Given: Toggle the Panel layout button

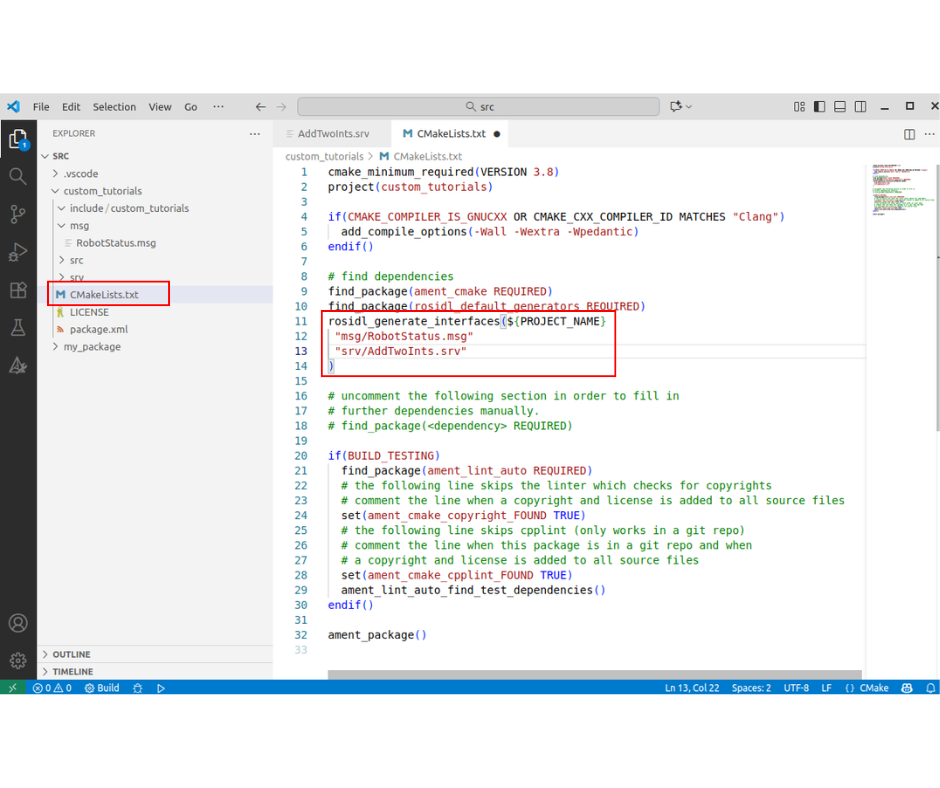Looking at the screenshot, I should (840, 107).
